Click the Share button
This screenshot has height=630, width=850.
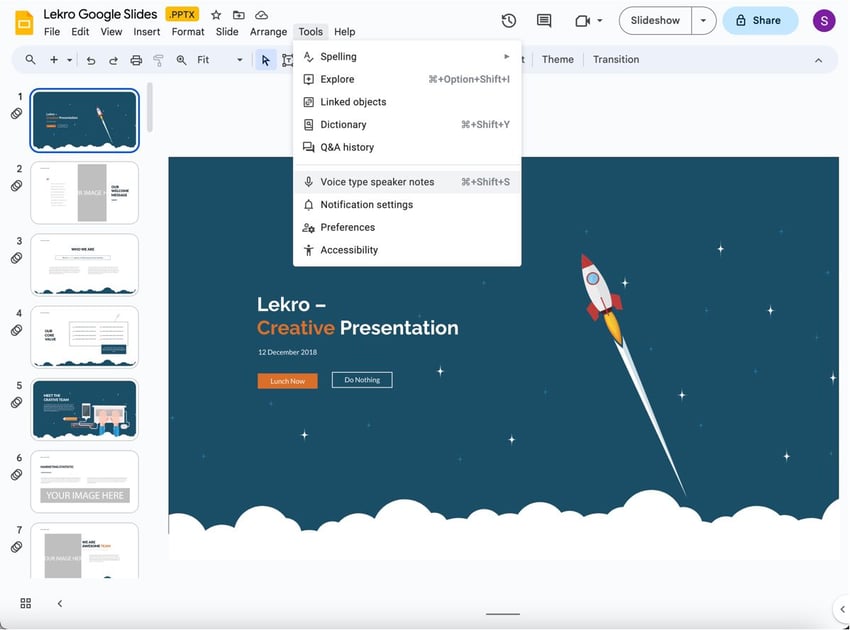(760, 20)
